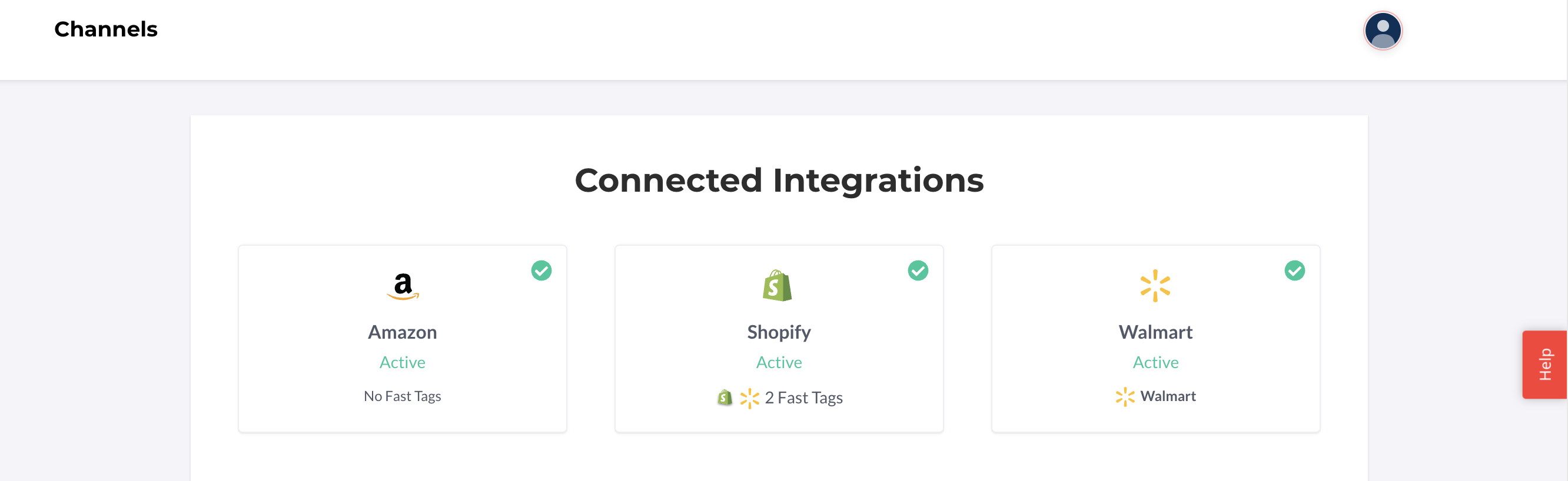Select the Amazon integration name
The width and height of the screenshot is (1568, 481).
(x=403, y=332)
